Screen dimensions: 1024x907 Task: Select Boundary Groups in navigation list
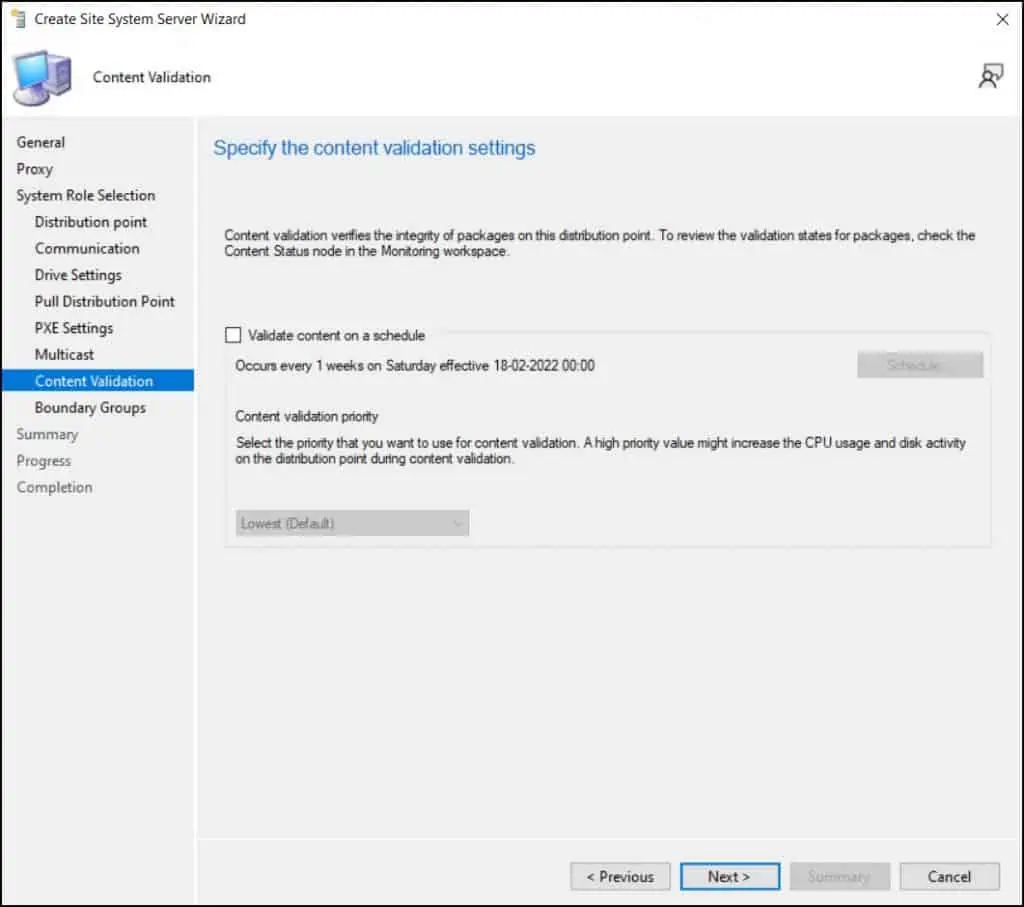click(x=90, y=407)
